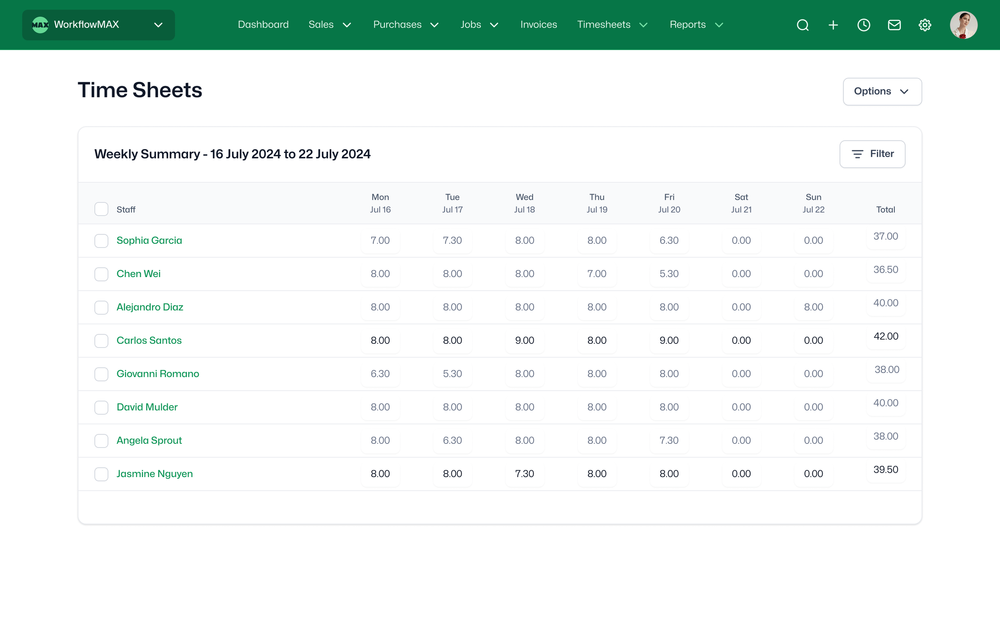Check the Alejandro Diaz row checkbox
The height and width of the screenshot is (625, 1000).
[101, 307]
